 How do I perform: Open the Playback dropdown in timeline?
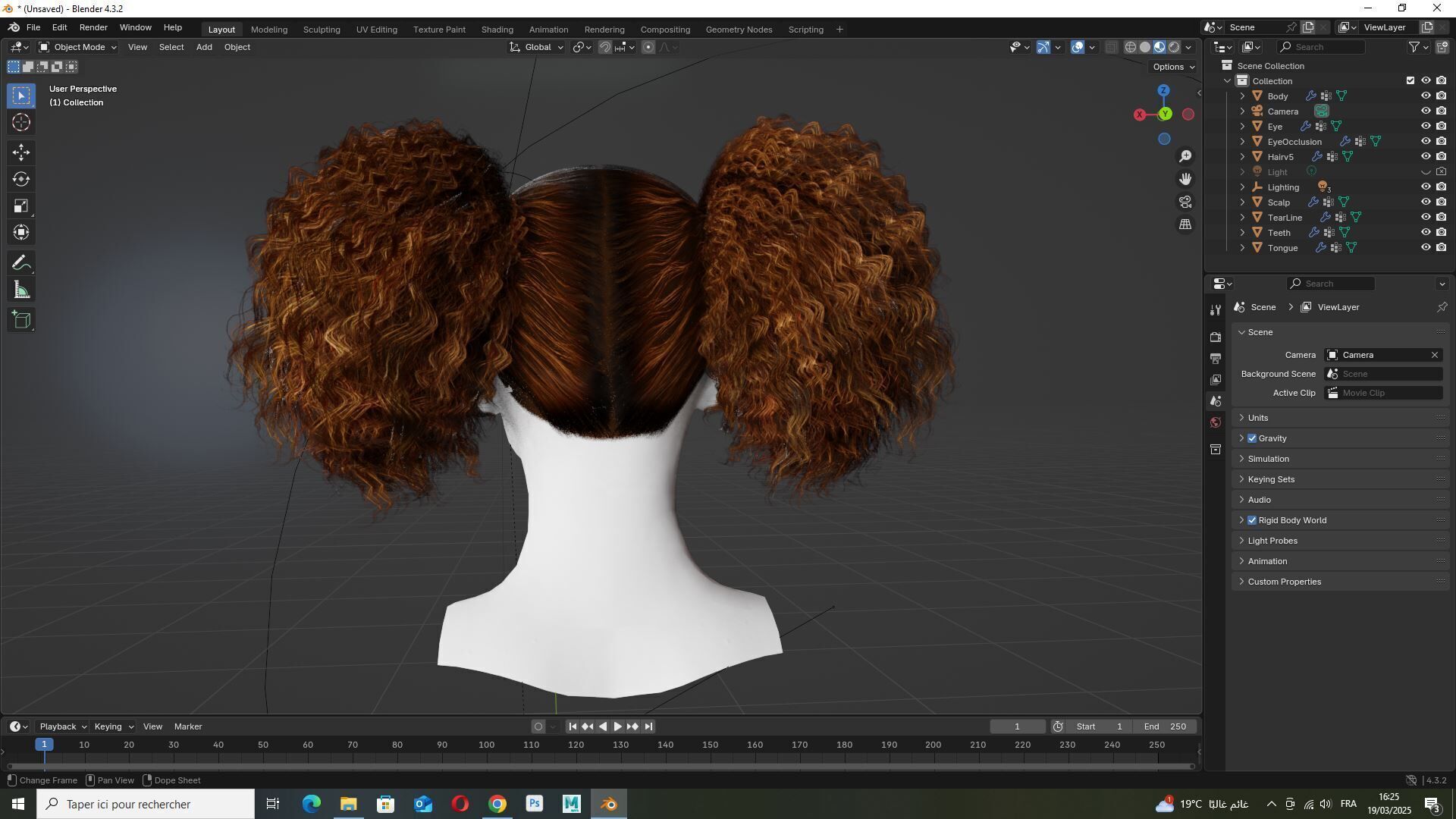[x=62, y=726]
